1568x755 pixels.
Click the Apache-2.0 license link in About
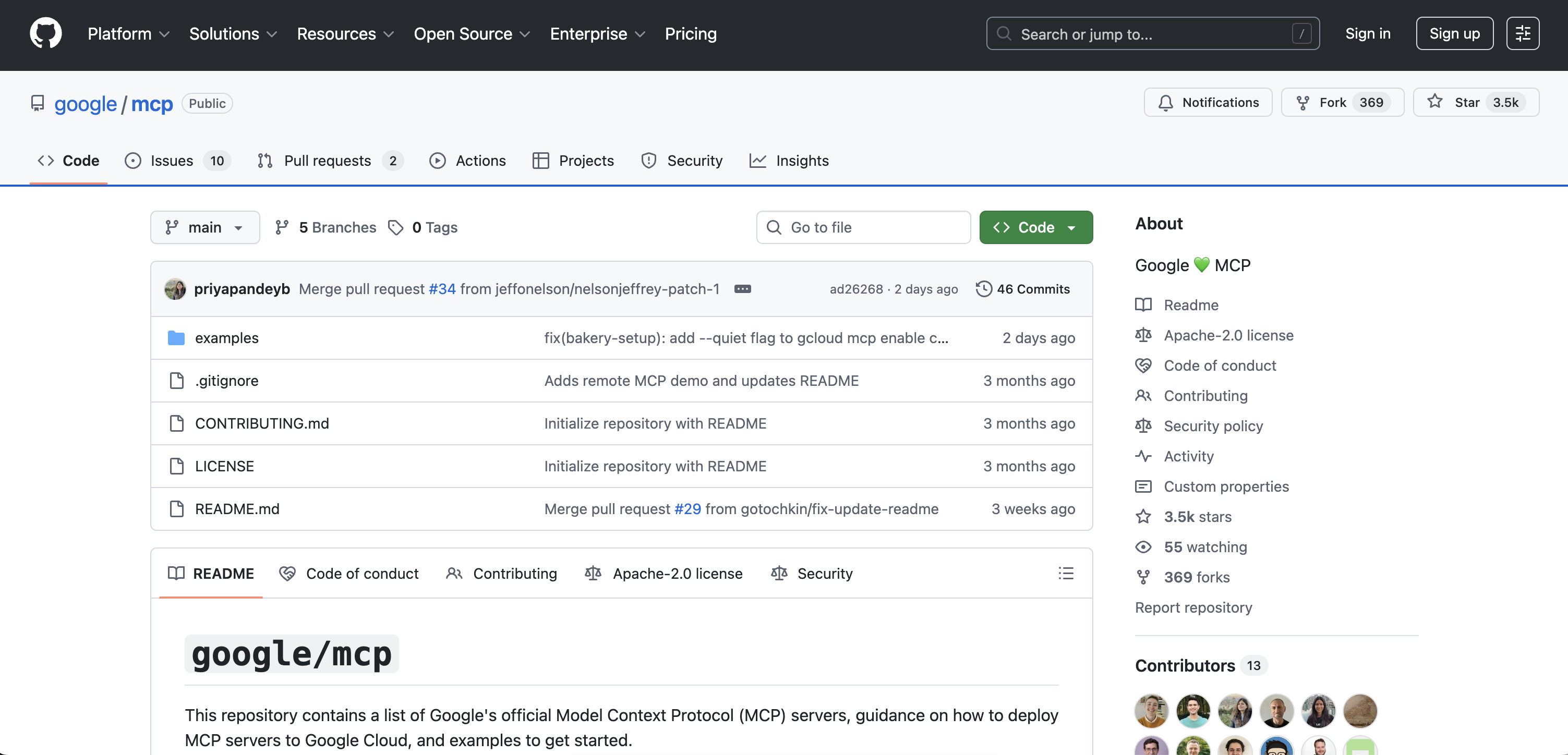point(1228,335)
